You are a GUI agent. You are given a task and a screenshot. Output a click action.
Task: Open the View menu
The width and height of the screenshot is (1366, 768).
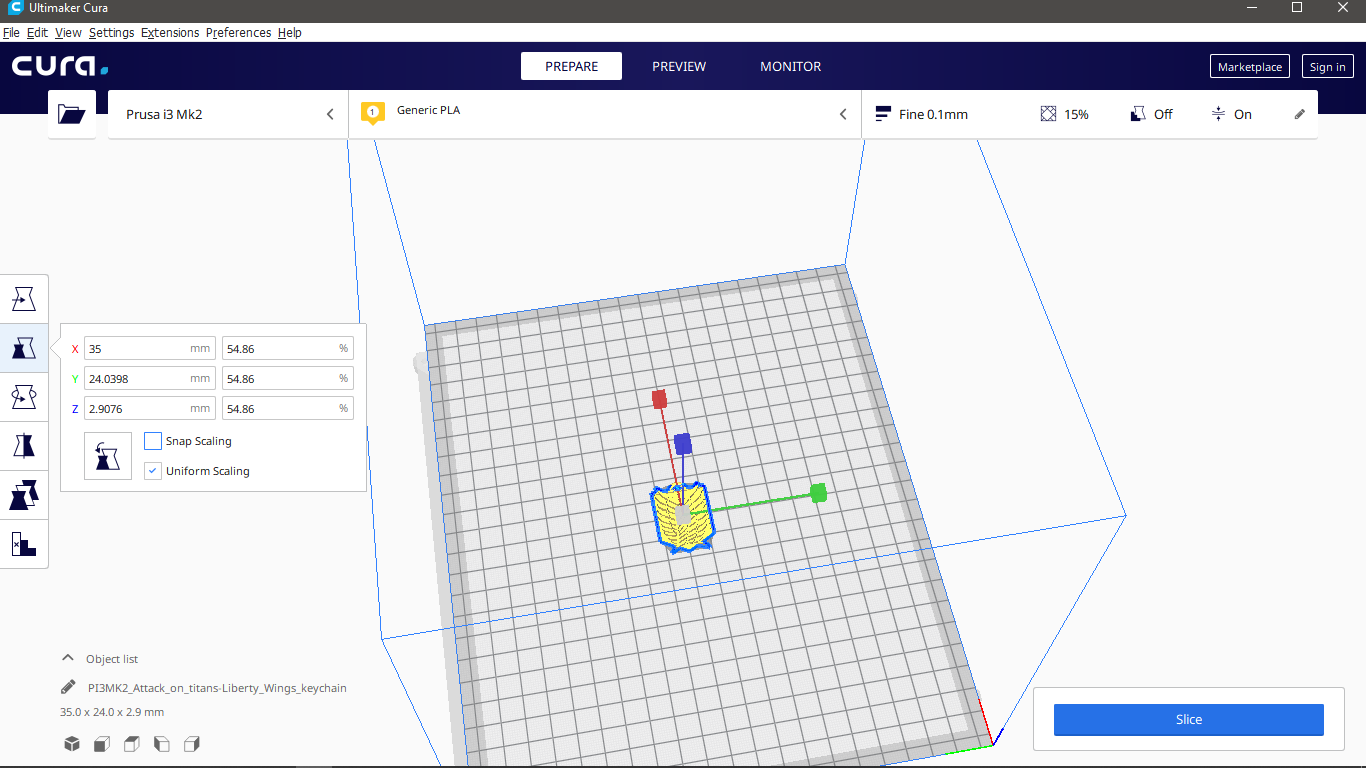click(68, 33)
